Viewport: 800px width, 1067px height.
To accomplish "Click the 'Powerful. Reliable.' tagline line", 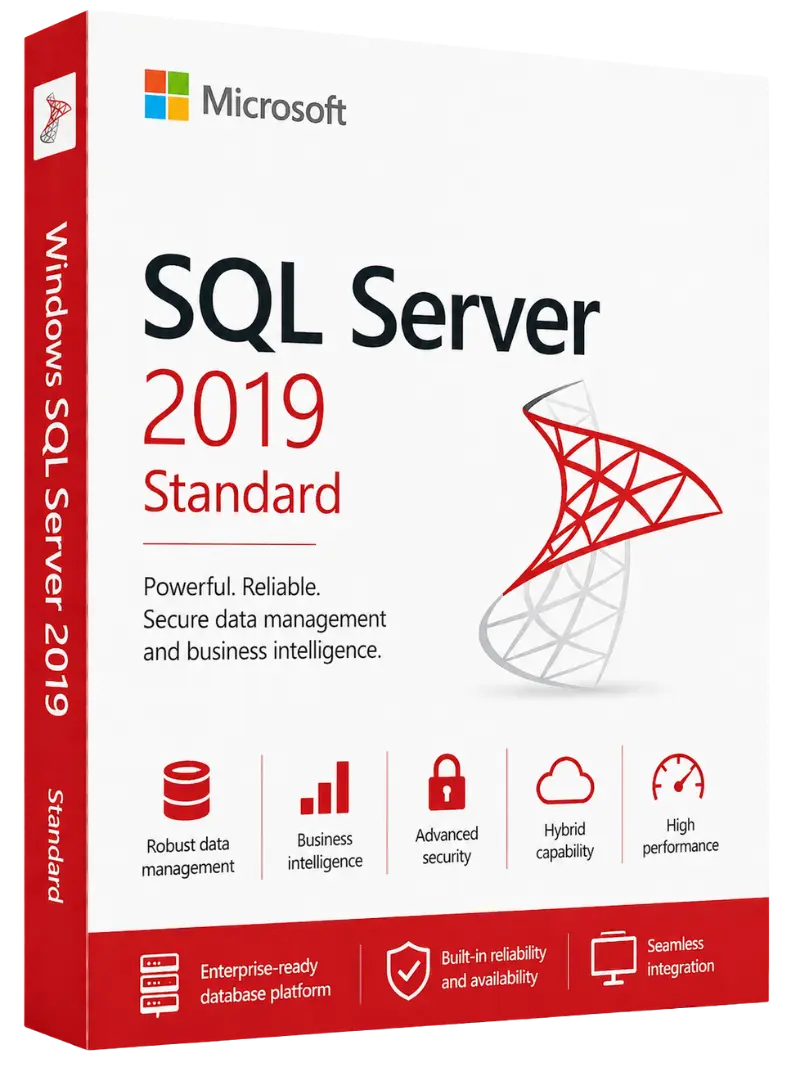I will click(x=232, y=586).
